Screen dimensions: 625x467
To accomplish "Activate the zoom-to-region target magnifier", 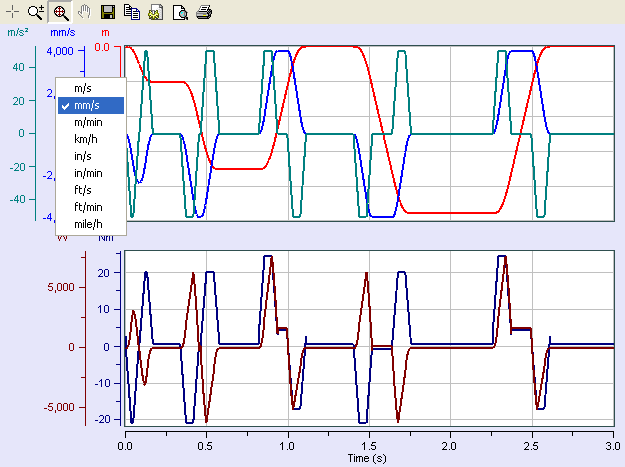I will click(x=60, y=13).
